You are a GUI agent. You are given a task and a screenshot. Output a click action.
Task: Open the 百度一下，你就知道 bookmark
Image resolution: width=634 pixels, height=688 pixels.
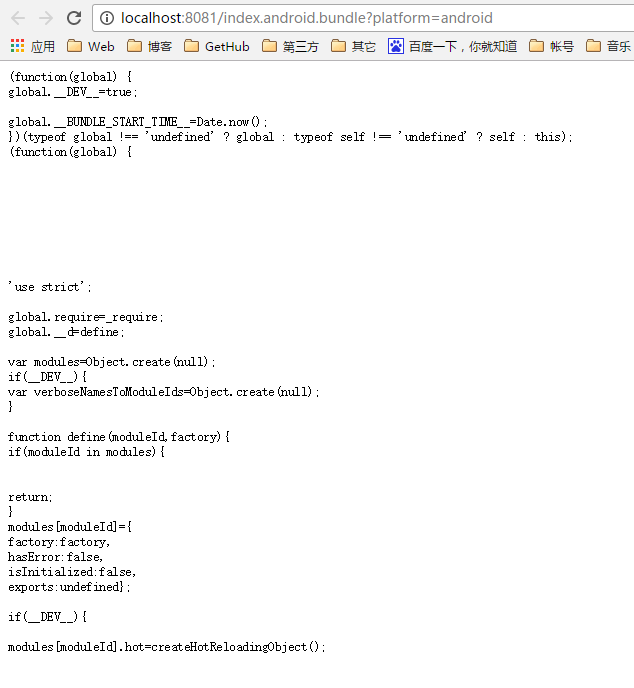click(452, 46)
